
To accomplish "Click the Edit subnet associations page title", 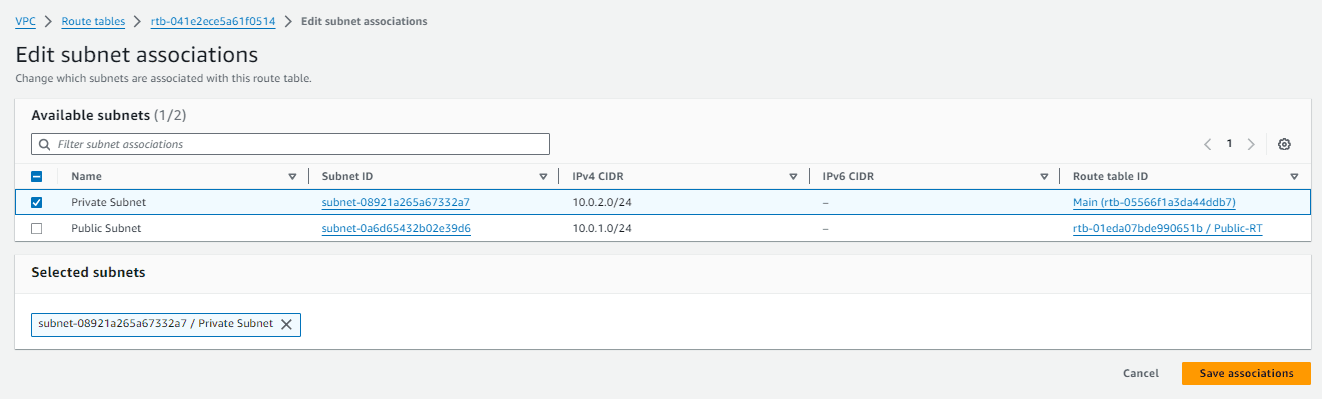I will [x=137, y=54].
